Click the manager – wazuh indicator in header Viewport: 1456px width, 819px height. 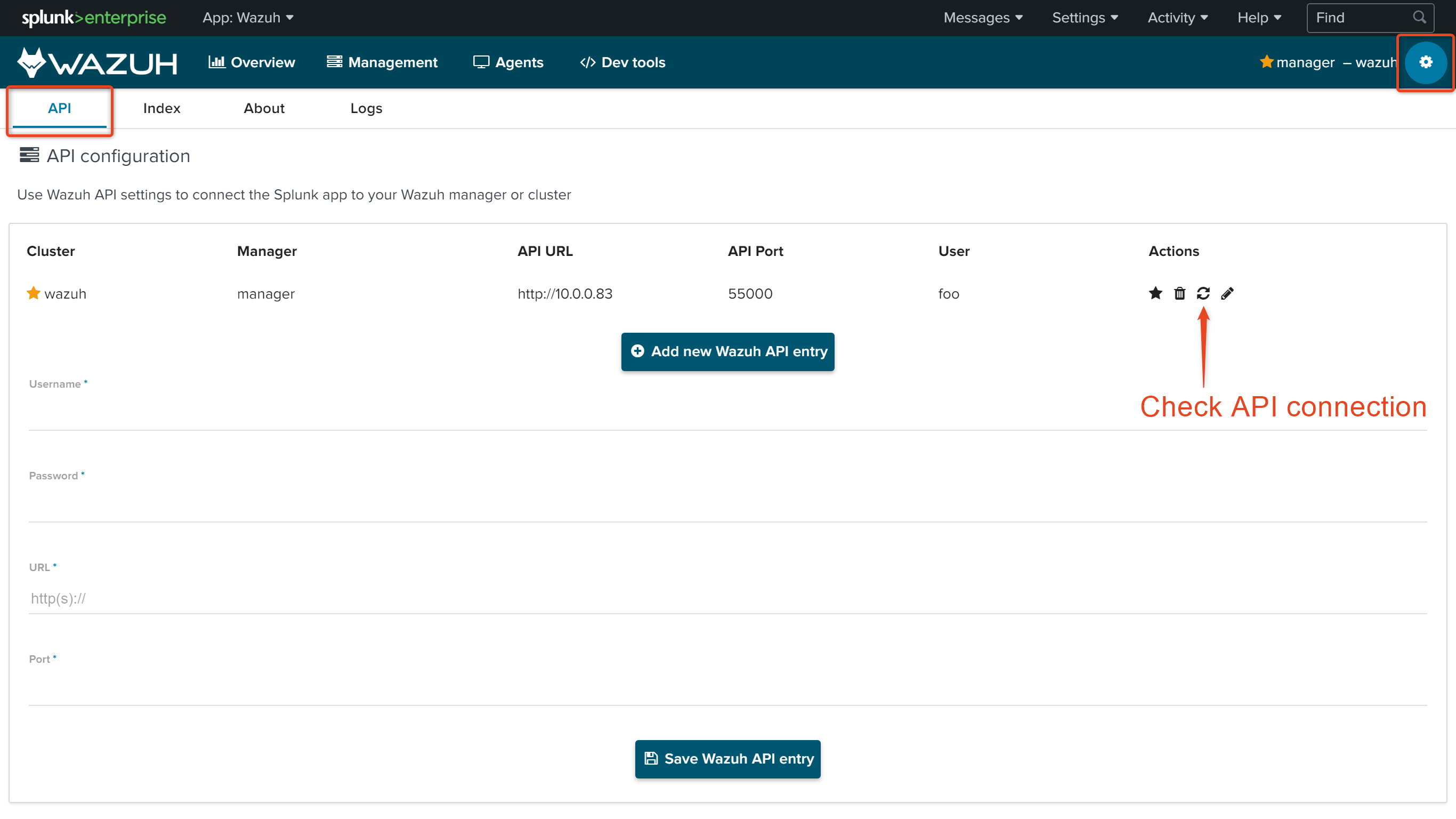pyautogui.click(x=1328, y=62)
